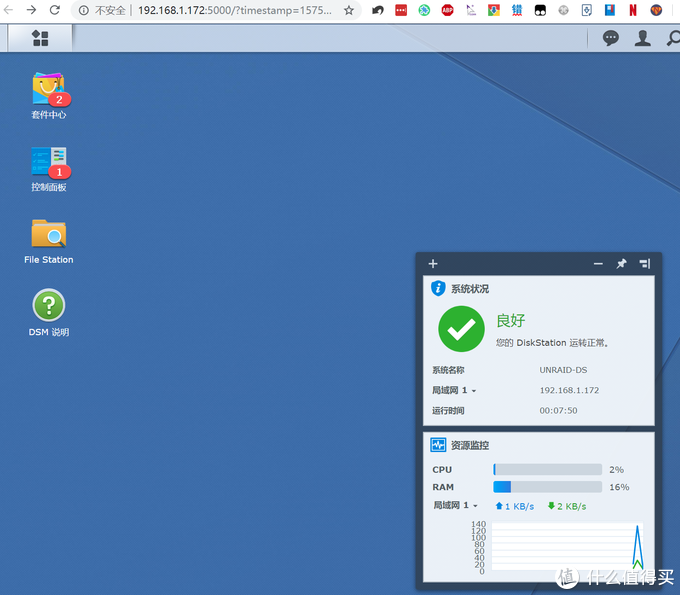Click the widget panel dock/collapse icon
Viewport: 680px width, 595px height.
[645, 264]
